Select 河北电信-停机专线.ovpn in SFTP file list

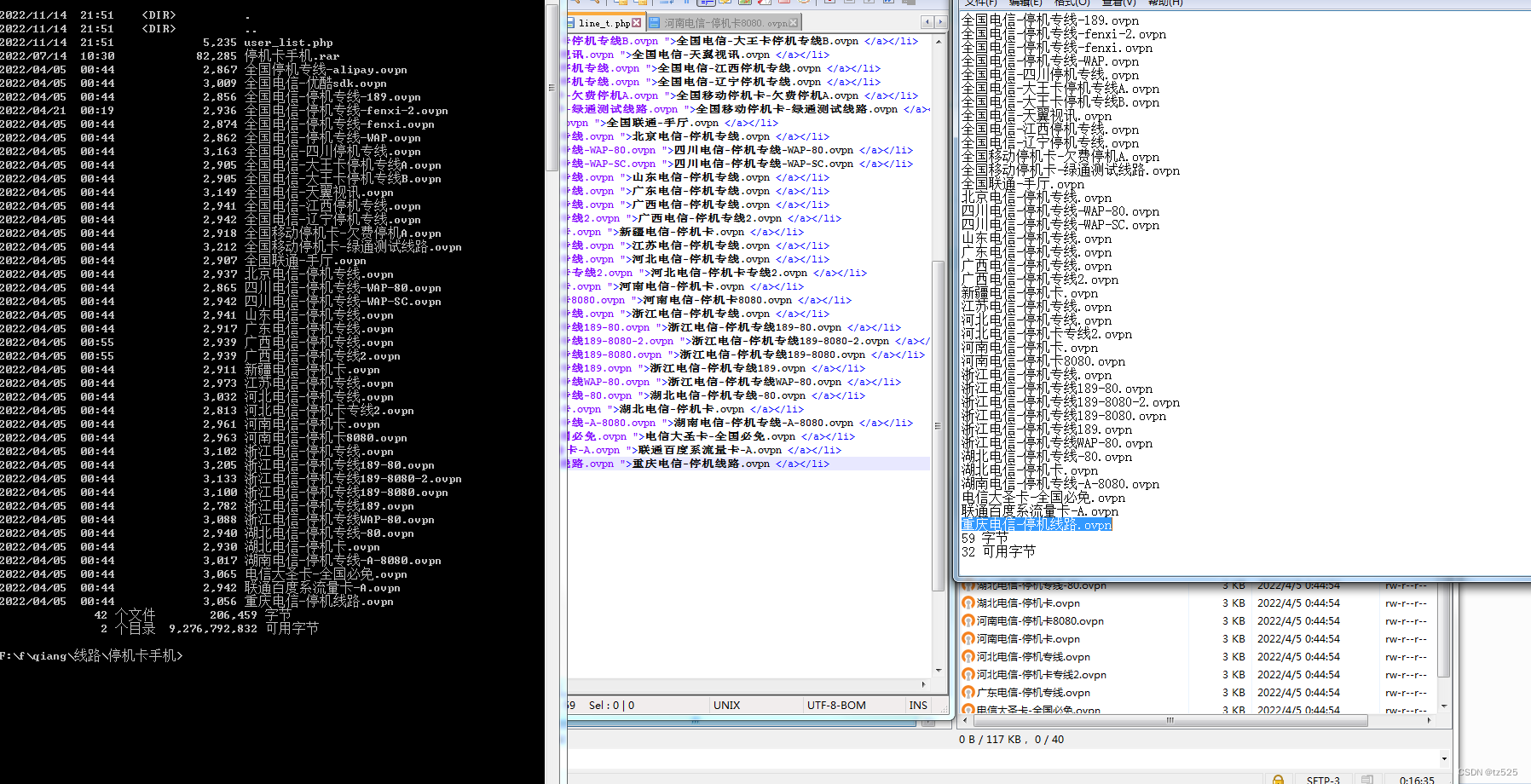tap(1033, 656)
